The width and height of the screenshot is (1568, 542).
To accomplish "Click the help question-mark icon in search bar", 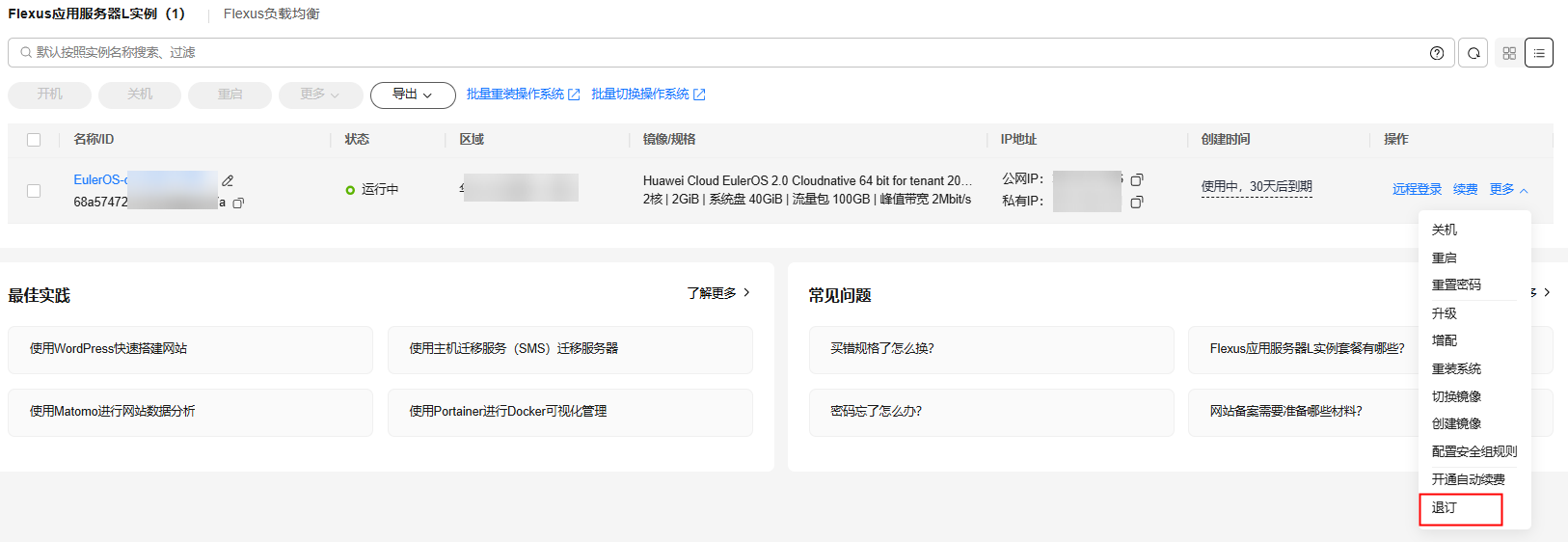I will click(1437, 53).
